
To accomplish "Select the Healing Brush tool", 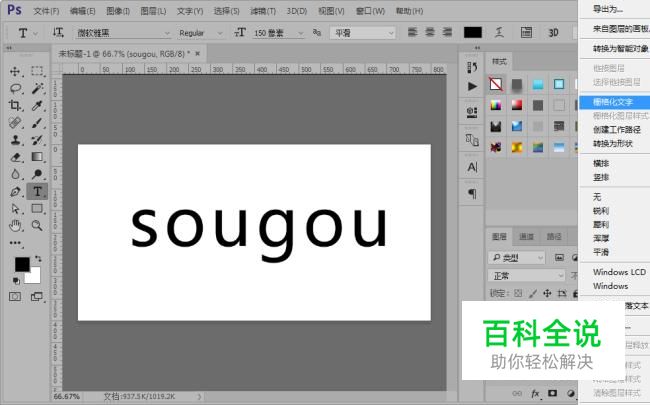I will (x=15, y=123).
